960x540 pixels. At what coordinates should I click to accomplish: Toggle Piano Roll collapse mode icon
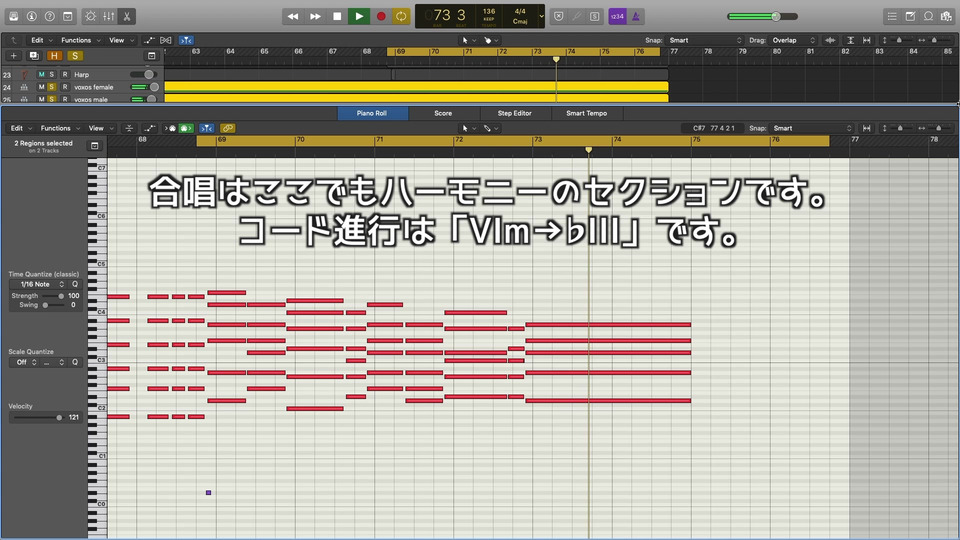[x=129, y=129]
